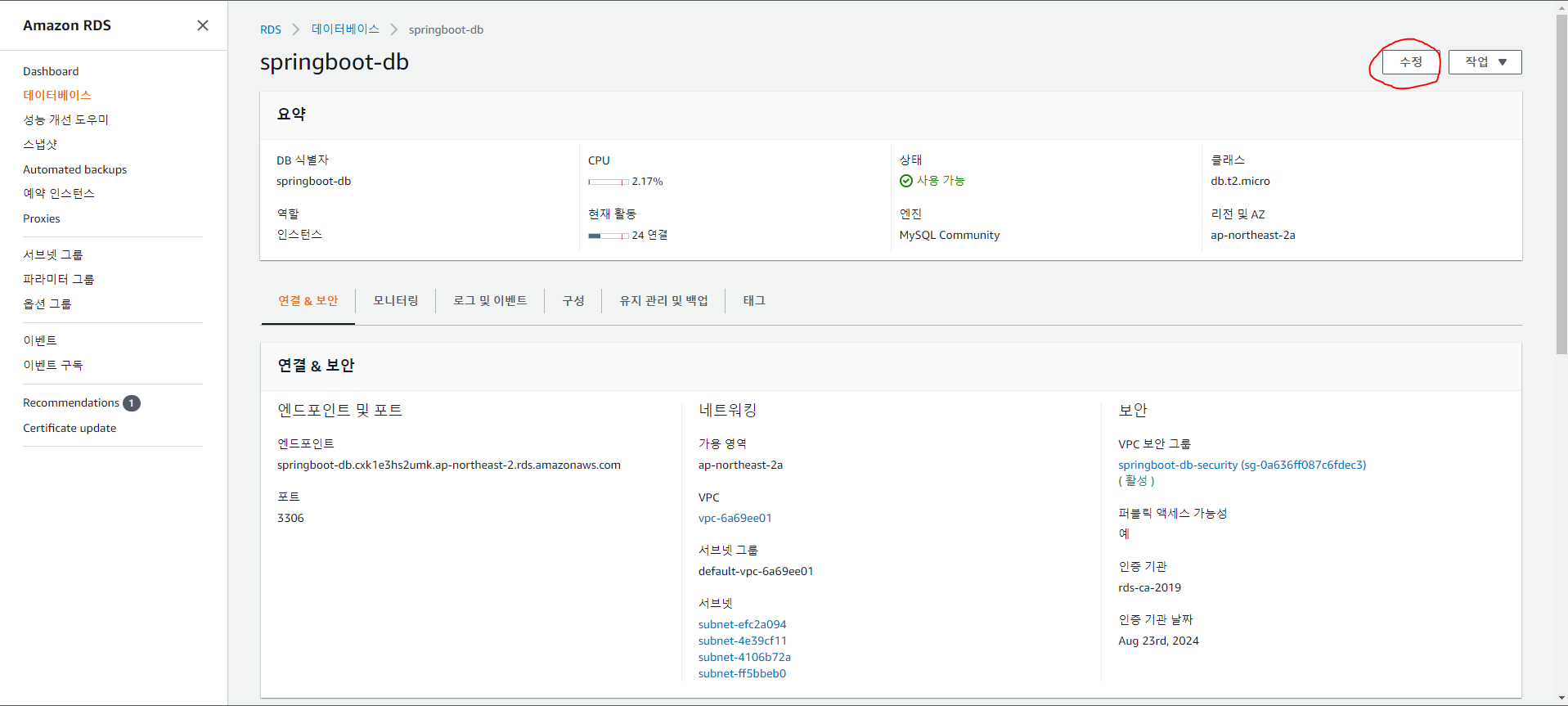Open Certificate update in the sidebar

(70, 428)
